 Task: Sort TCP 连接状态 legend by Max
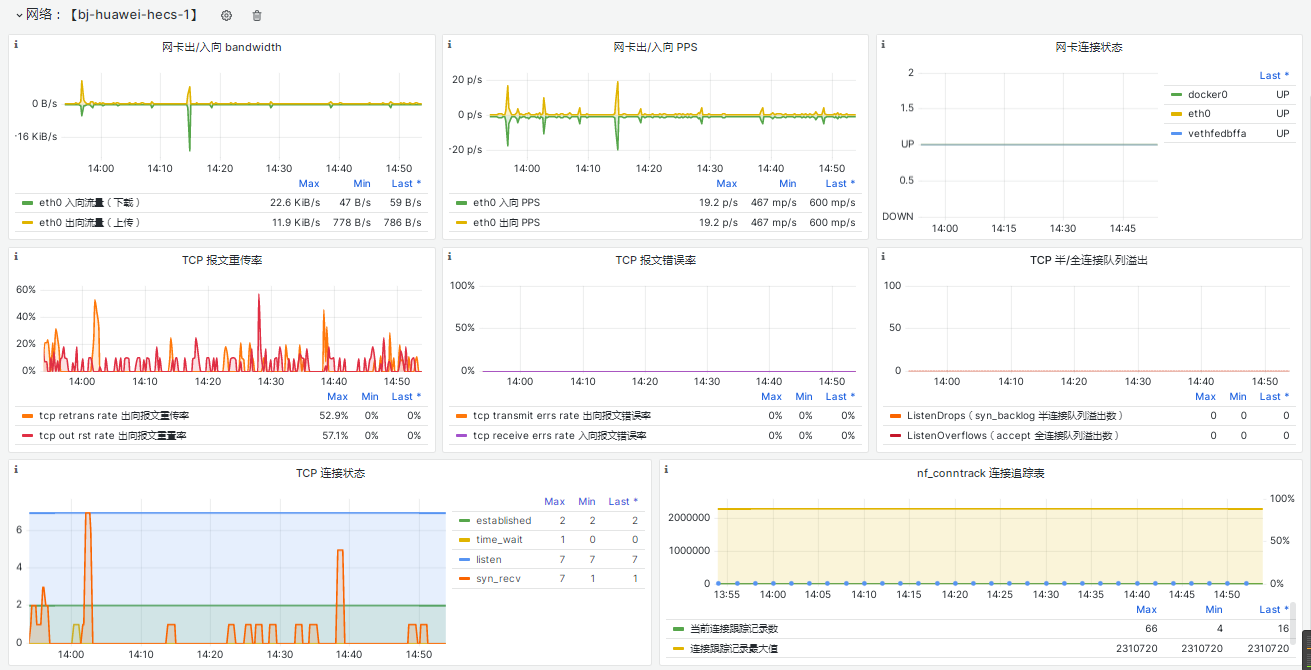554,501
